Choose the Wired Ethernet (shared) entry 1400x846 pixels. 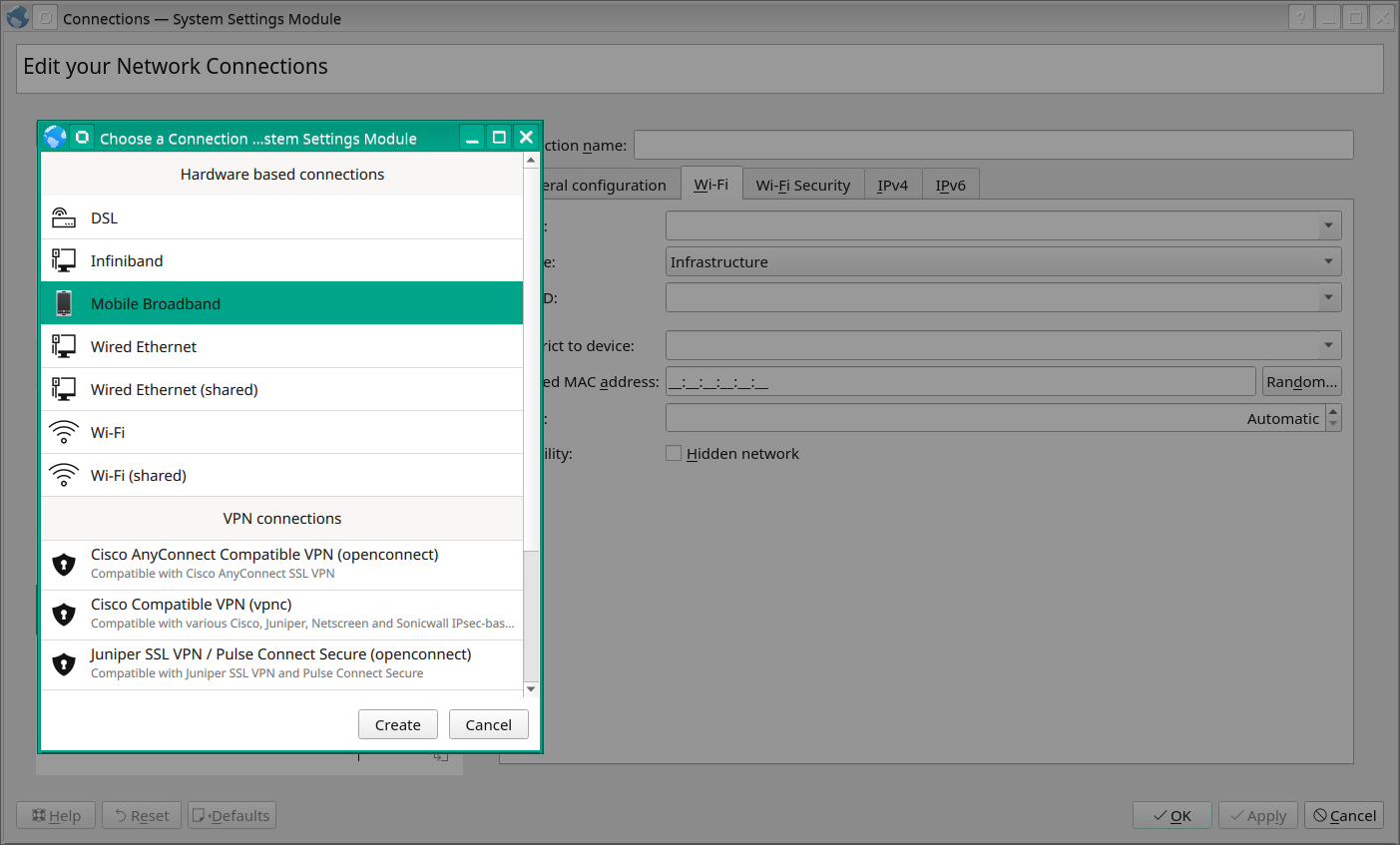tap(281, 389)
